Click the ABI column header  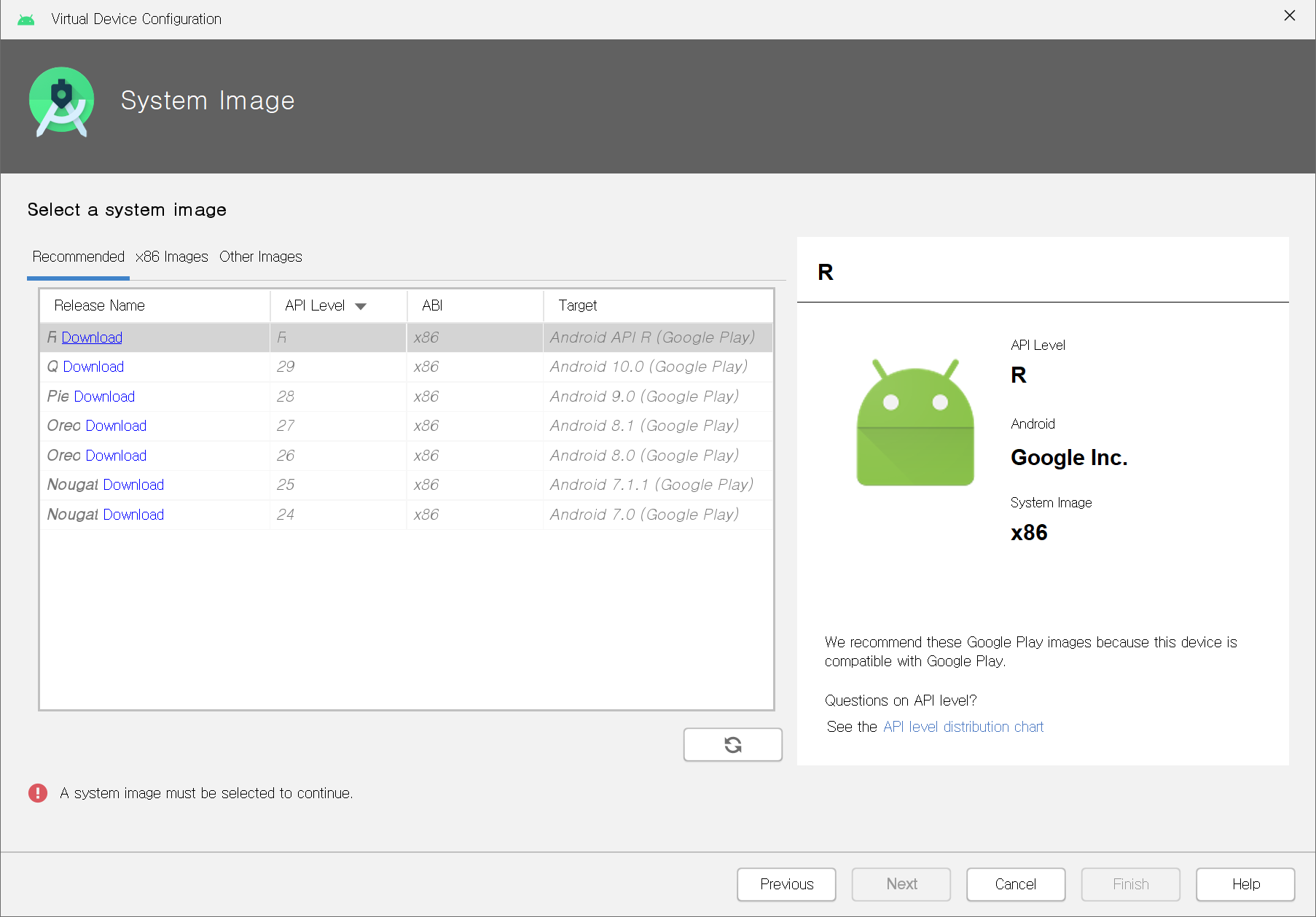click(475, 305)
